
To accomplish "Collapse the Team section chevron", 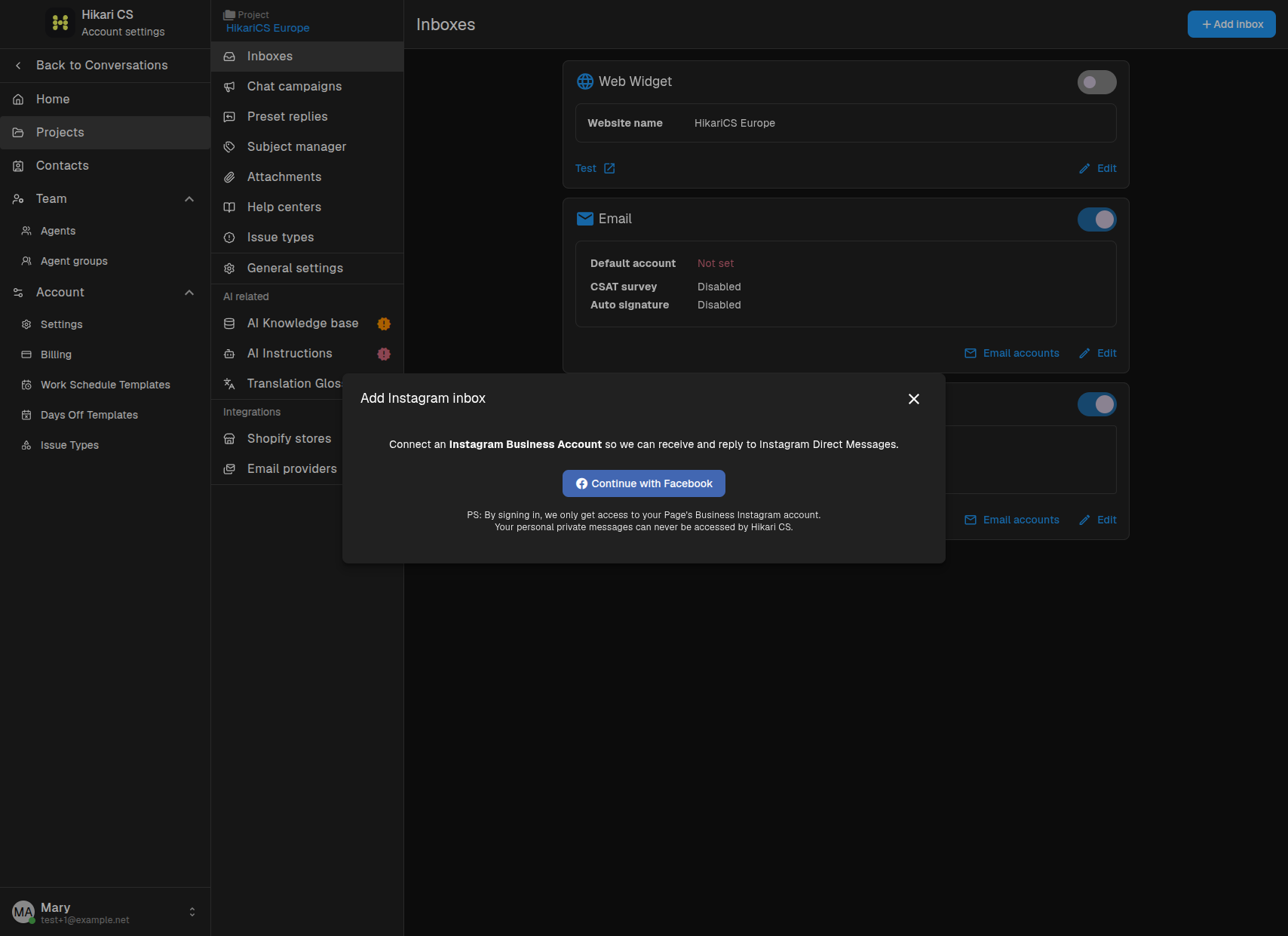I will tap(189, 199).
